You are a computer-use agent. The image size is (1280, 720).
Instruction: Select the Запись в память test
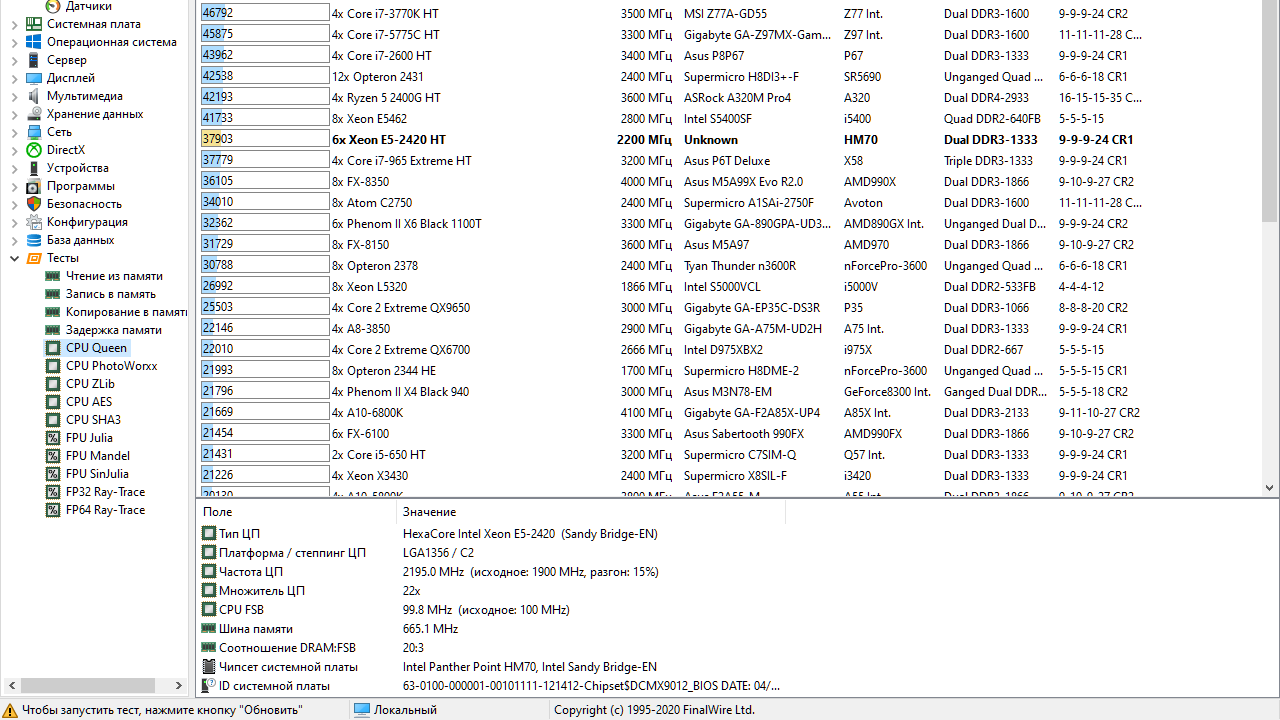110,294
